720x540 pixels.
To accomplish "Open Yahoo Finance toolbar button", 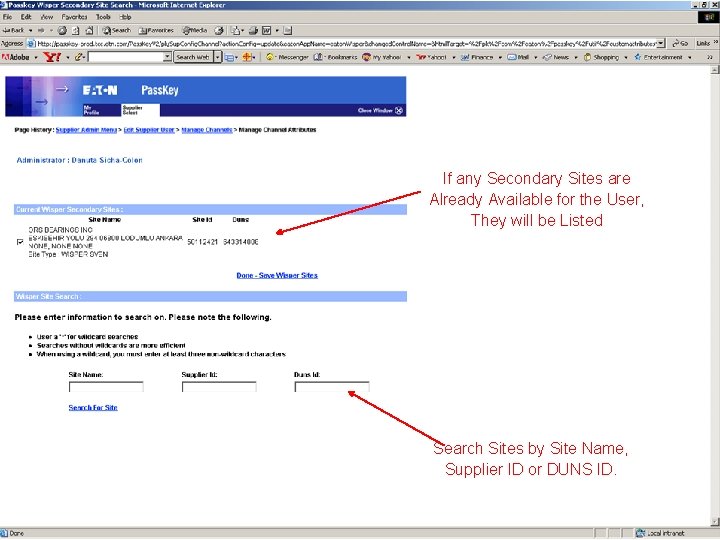I will (477, 57).
